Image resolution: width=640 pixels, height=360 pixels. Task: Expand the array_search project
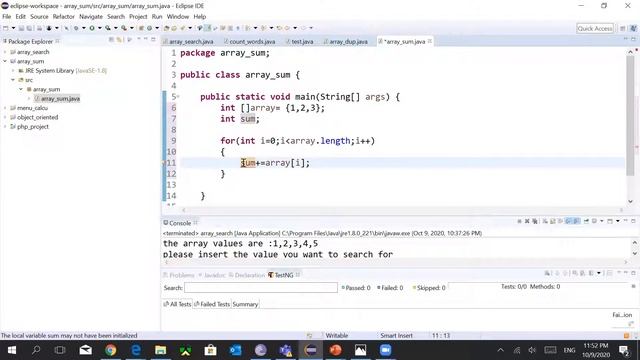[5, 52]
